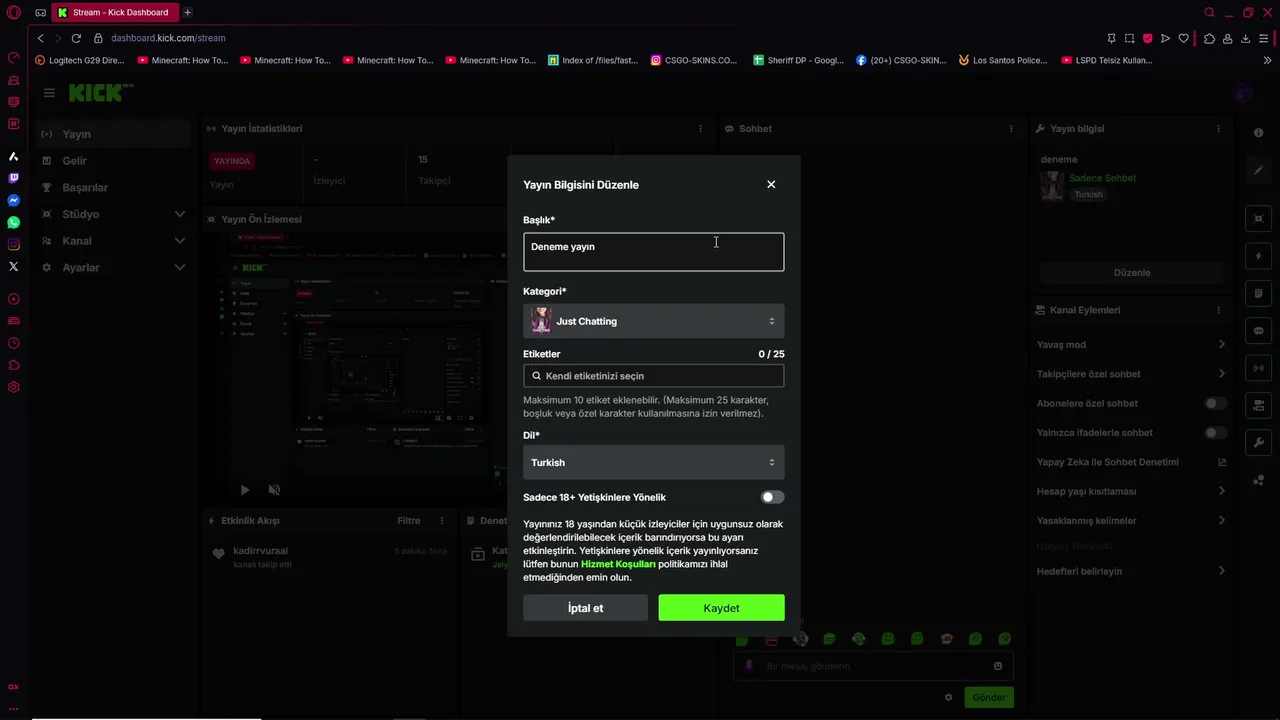Screen dimensions: 1280x720
Task: Click the address bar URL
Action: point(168,38)
